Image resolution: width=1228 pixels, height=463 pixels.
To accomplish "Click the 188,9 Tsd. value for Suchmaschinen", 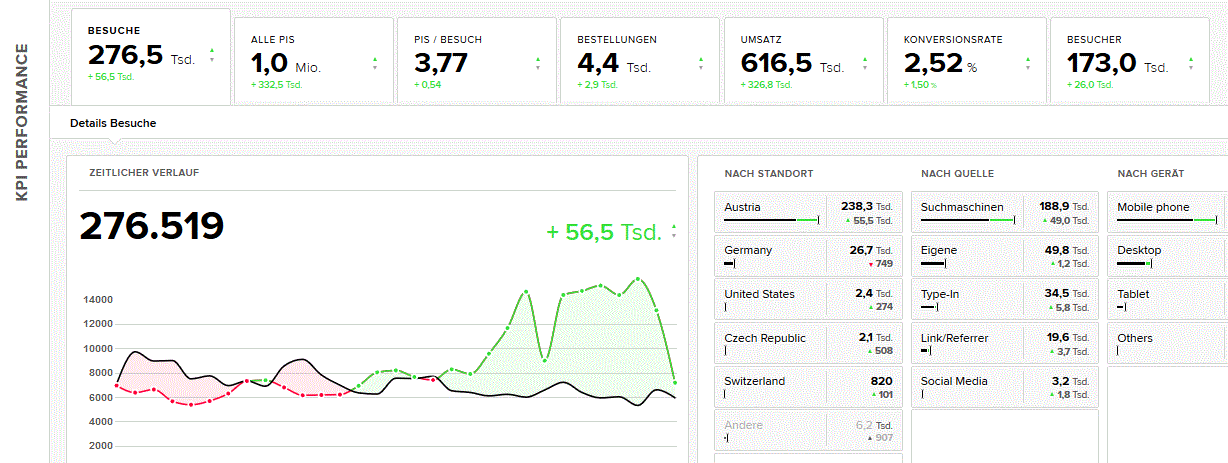I will pos(1065,207).
